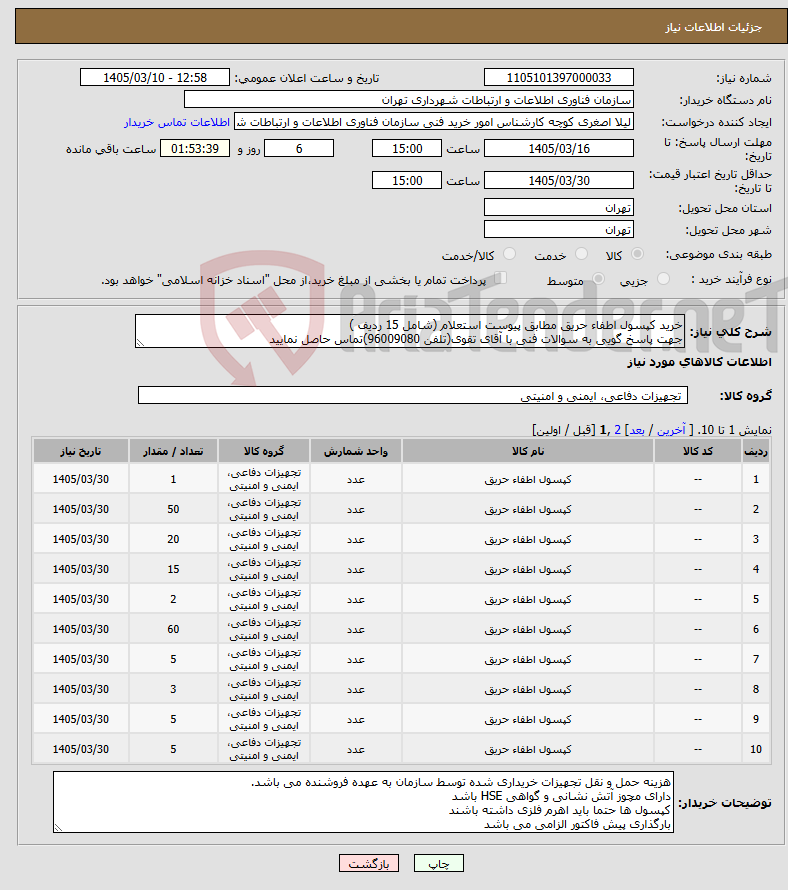Image resolution: width=788 pixels, height=890 pixels.
Task: Click کپسول اطفاء حریق in row 10
Action: [x=528, y=750]
